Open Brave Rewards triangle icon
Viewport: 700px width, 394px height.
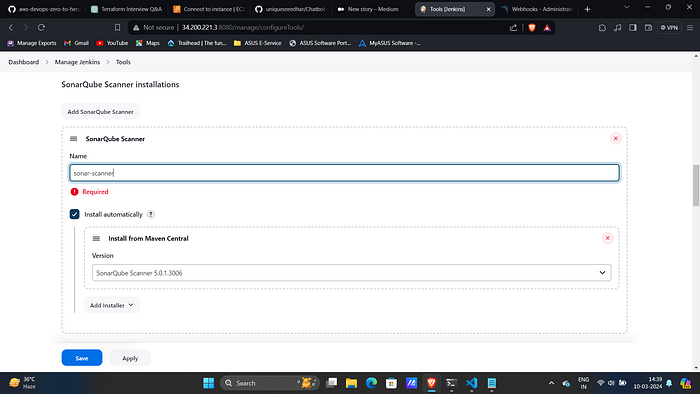[547, 28]
